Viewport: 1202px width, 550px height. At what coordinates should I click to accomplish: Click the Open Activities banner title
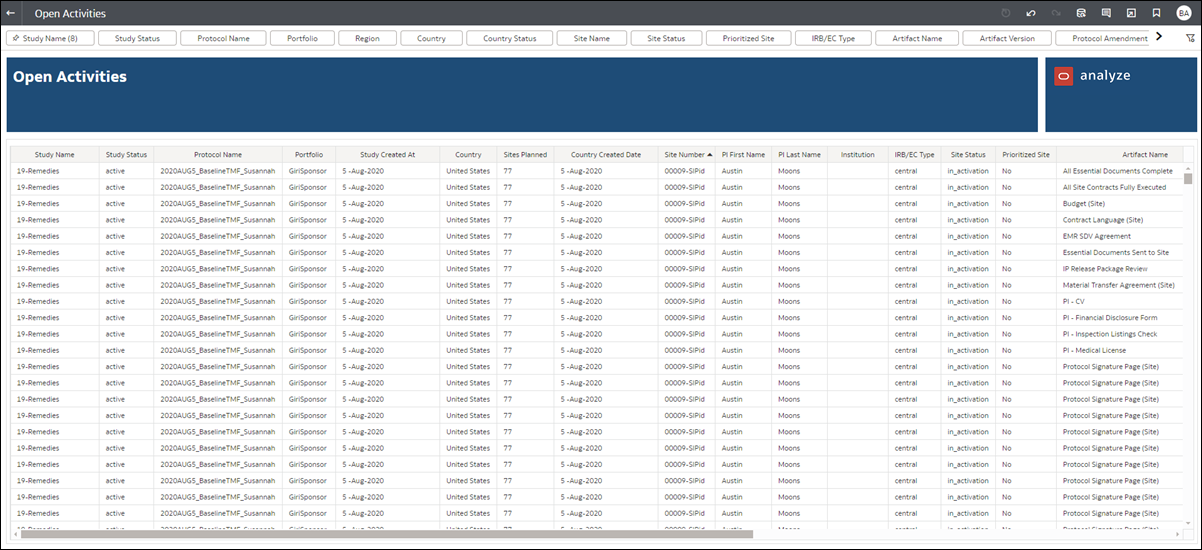(70, 77)
